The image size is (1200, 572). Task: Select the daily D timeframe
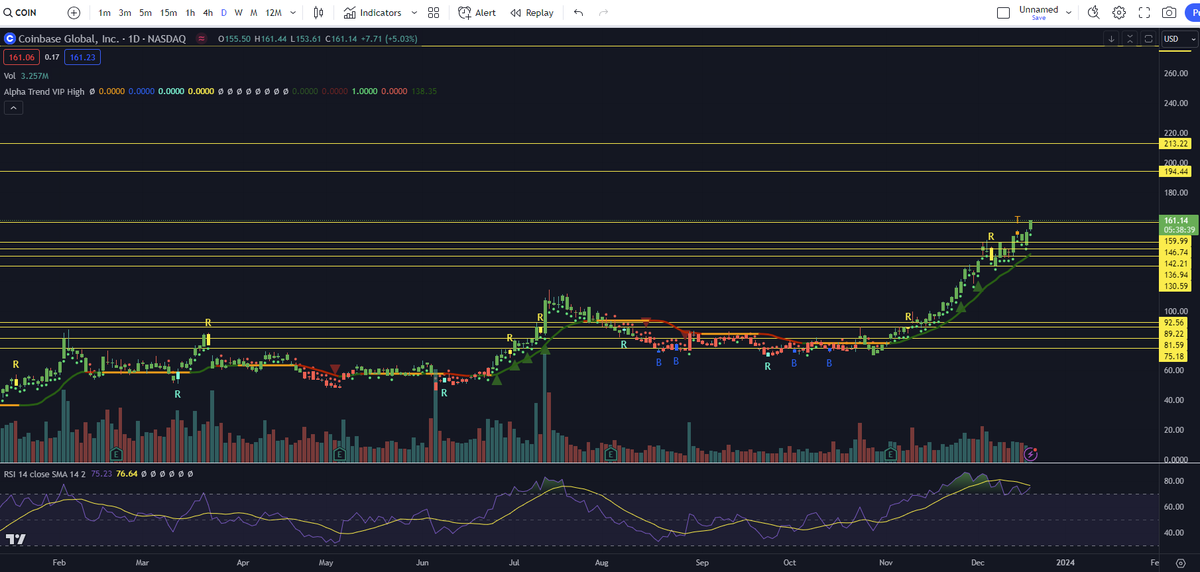[x=223, y=13]
